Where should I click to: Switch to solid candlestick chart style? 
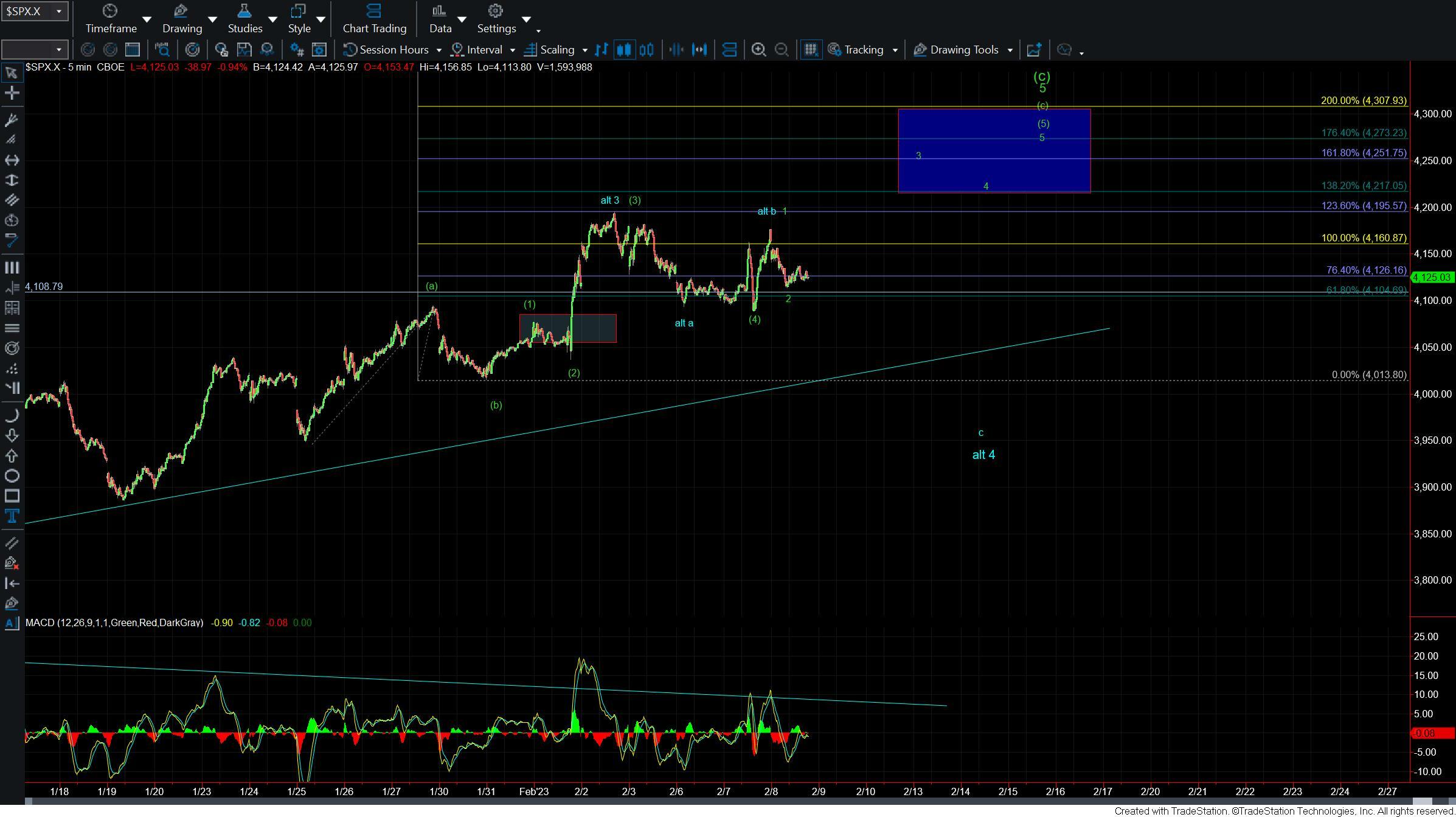click(x=624, y=50)
